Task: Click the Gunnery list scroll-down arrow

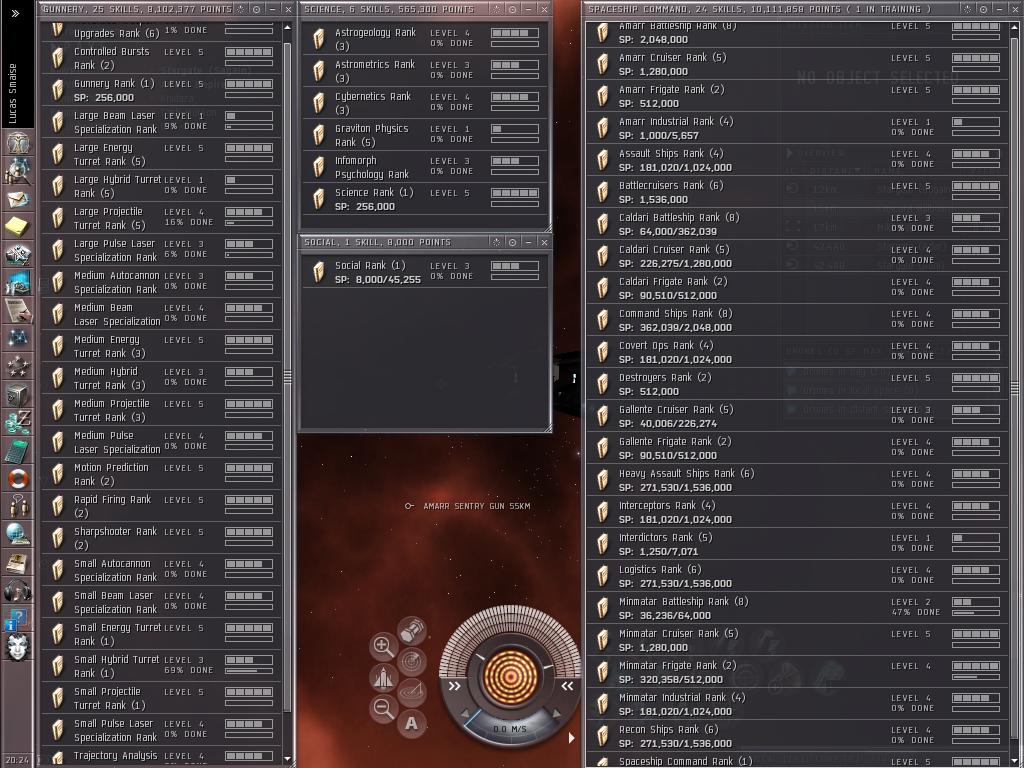Action: coord(287,759)
